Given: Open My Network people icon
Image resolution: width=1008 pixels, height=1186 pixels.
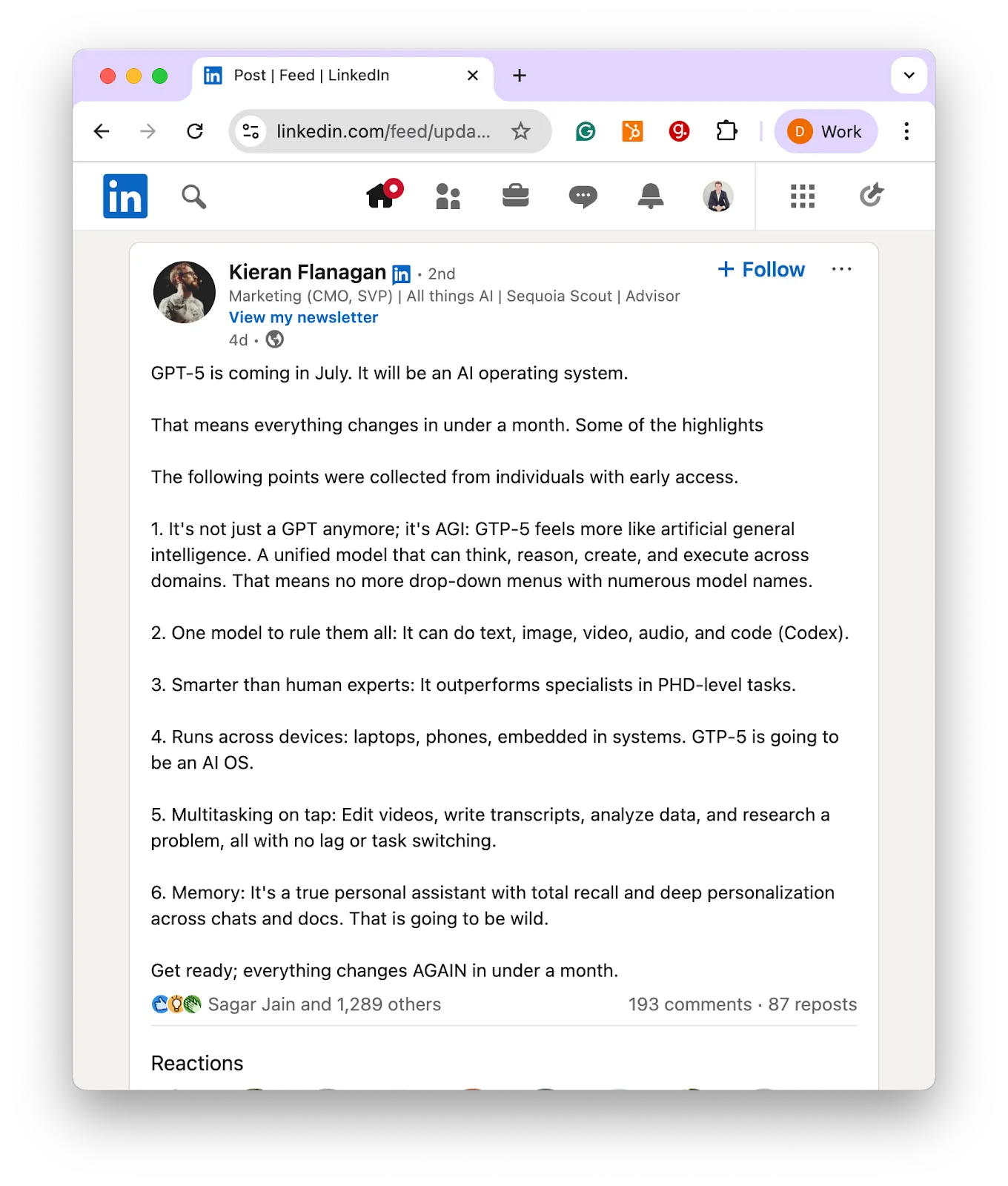Looking at the screenshot, I should coord(448,196).
